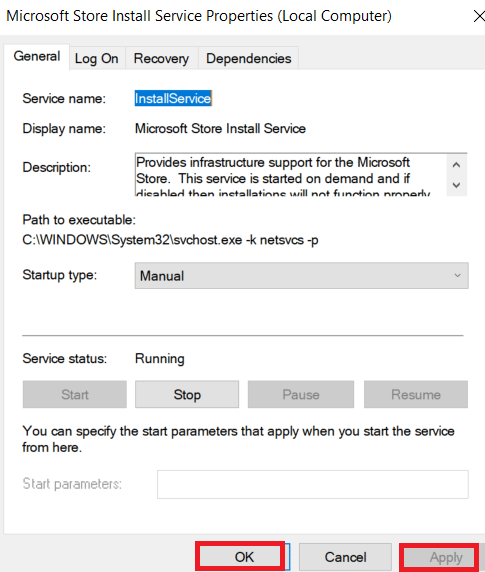Click the Apply button

pyautogui.click(x=439, y=557)
